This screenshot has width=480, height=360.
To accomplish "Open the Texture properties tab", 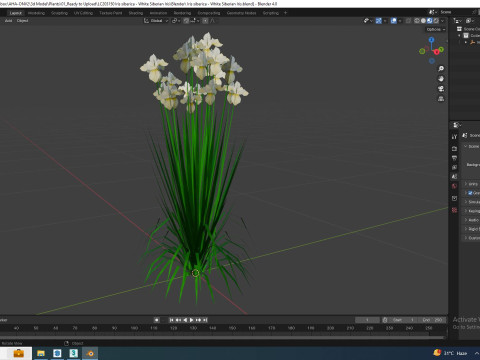I will pyautogui.click(x=454, y=210).
